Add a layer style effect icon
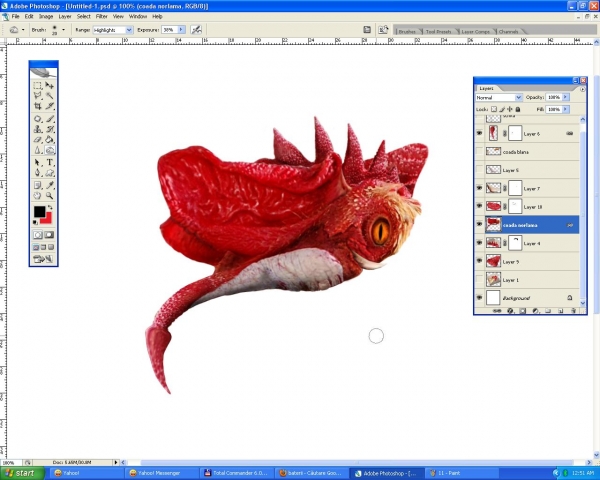 [x=510, y=311]
